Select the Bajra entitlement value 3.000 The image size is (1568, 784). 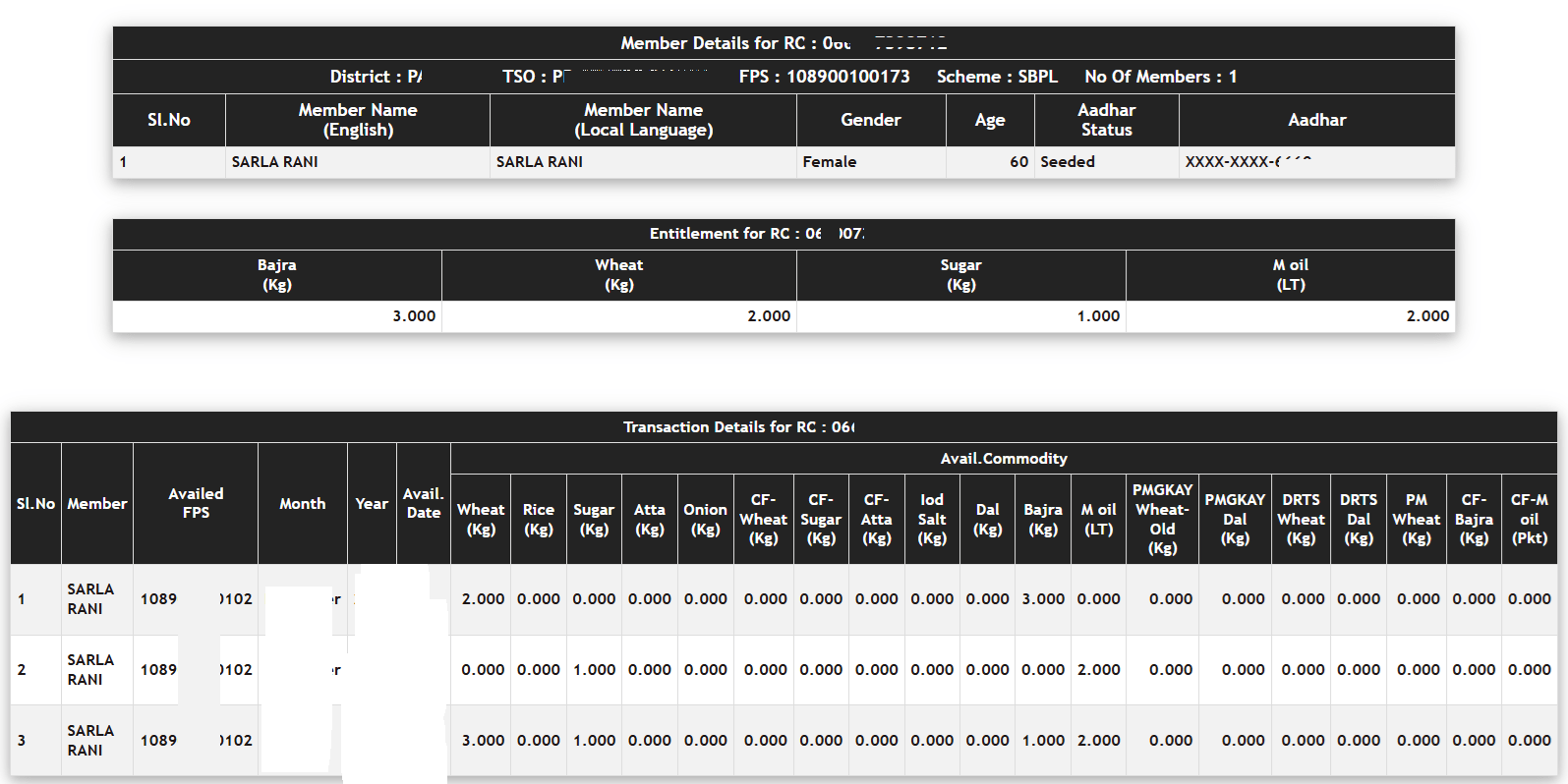coord(414,316)
